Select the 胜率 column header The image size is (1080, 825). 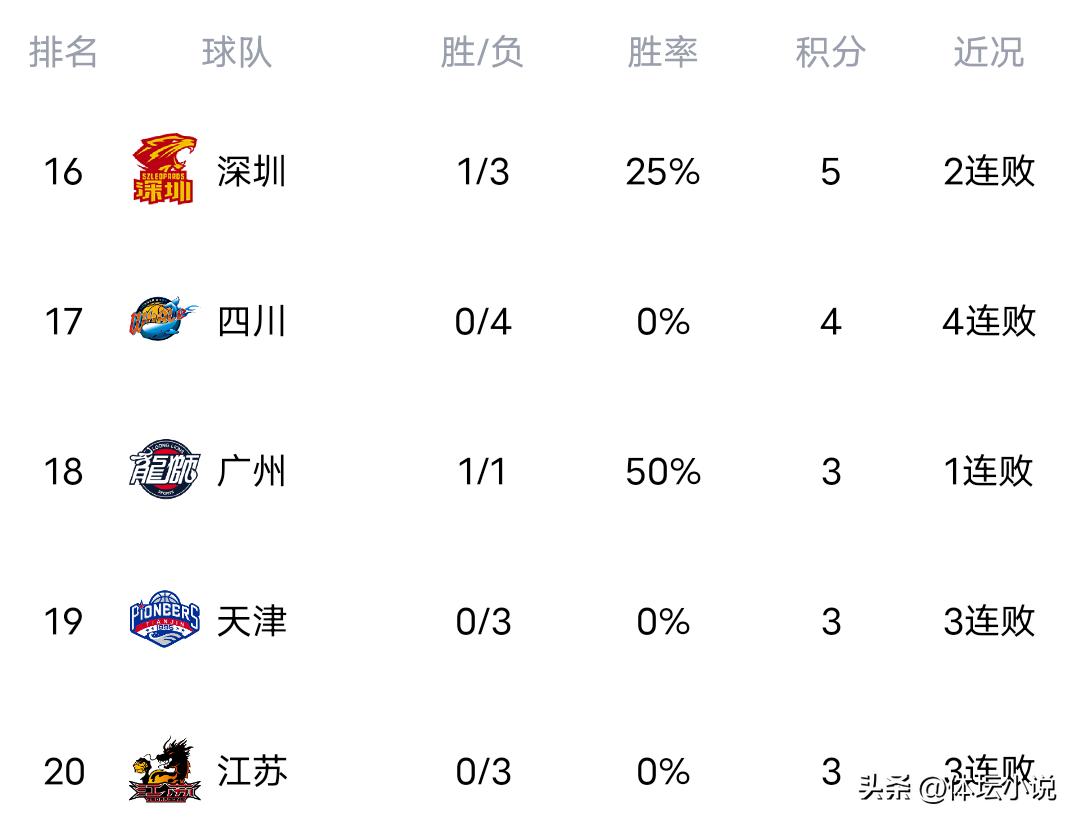click(662, 52)
